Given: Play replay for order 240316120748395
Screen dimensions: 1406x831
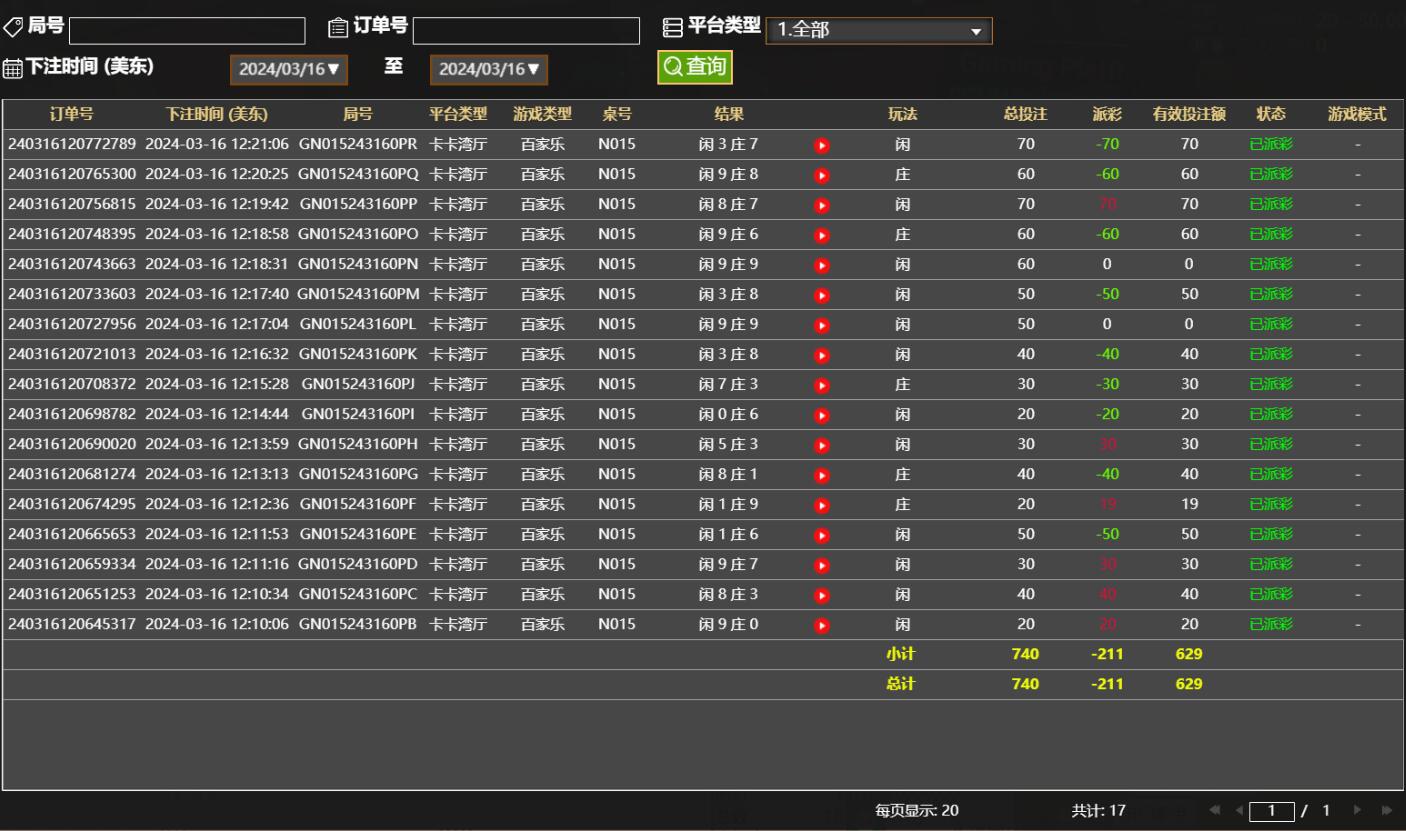Looking at the screenshot, I should [x=822, y=235].
